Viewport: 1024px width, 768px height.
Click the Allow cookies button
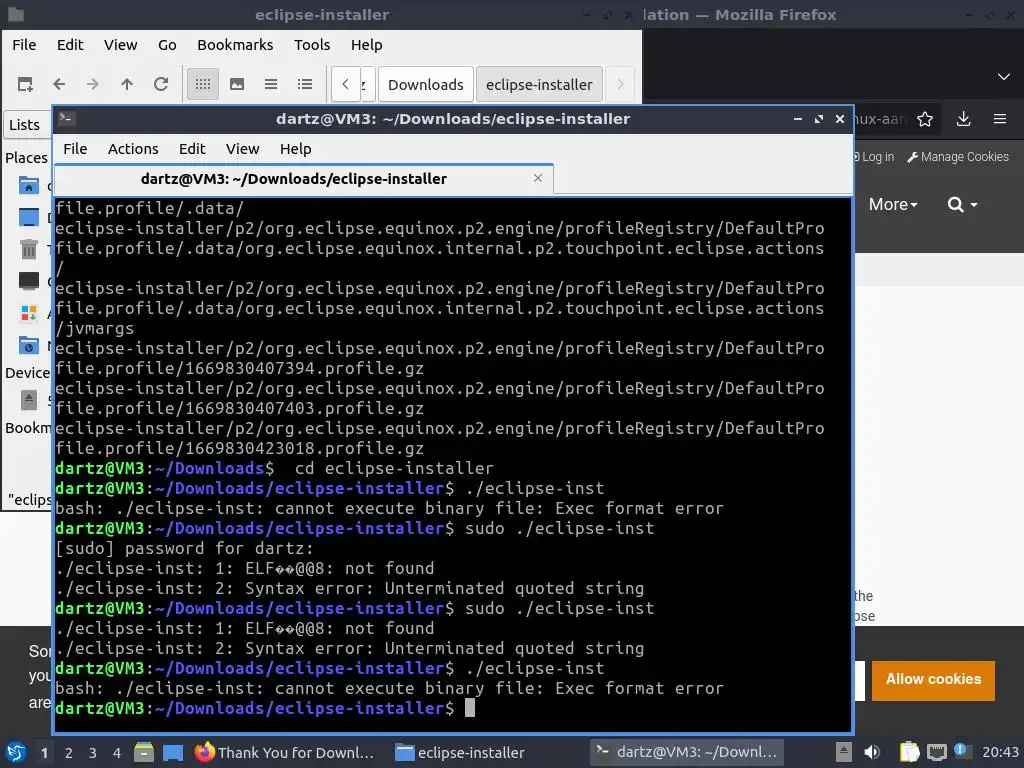[x=933, y=679]
